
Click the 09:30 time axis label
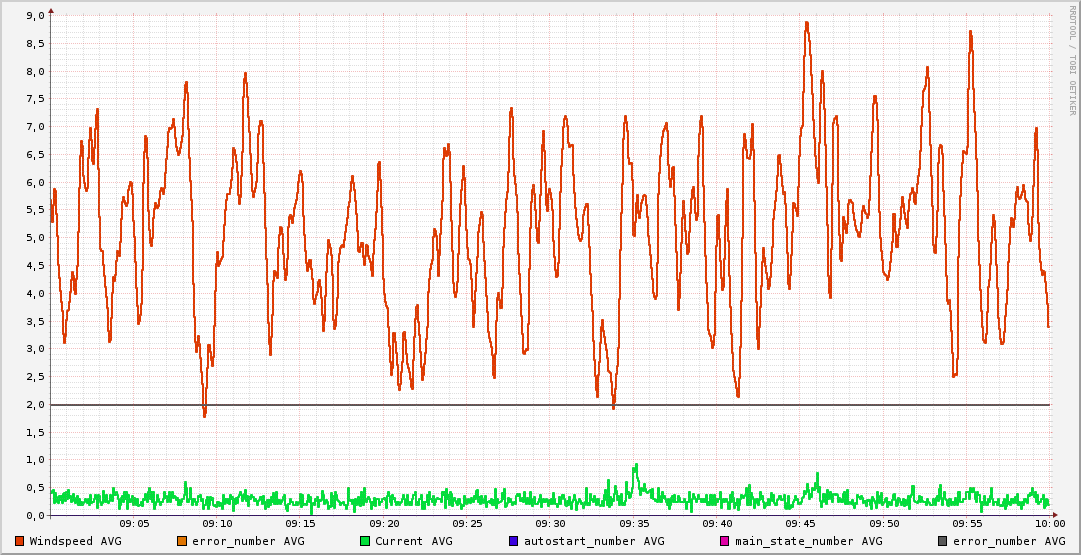coord(550,523)
